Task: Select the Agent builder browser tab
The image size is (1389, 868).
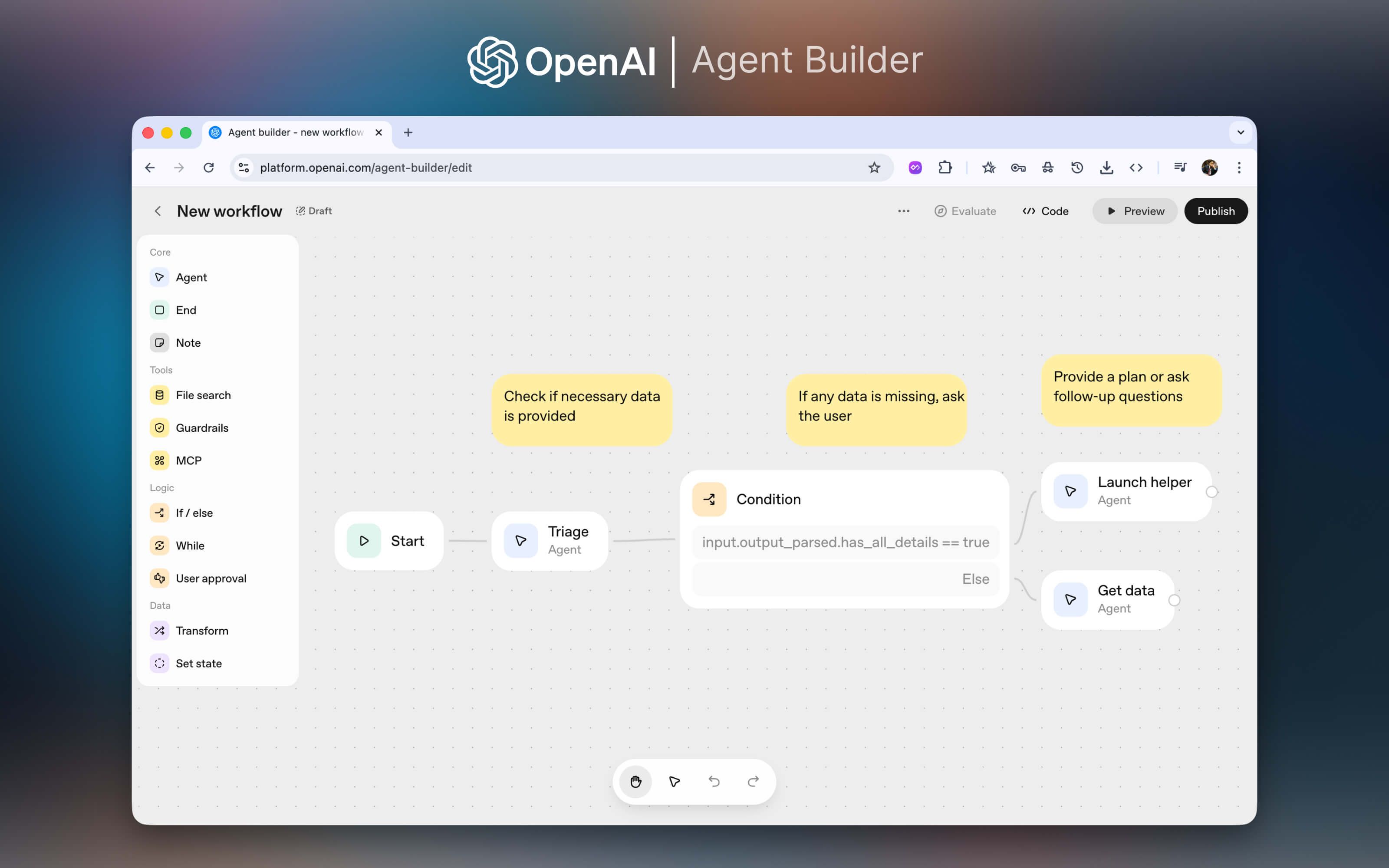Action: pos(295,133)
